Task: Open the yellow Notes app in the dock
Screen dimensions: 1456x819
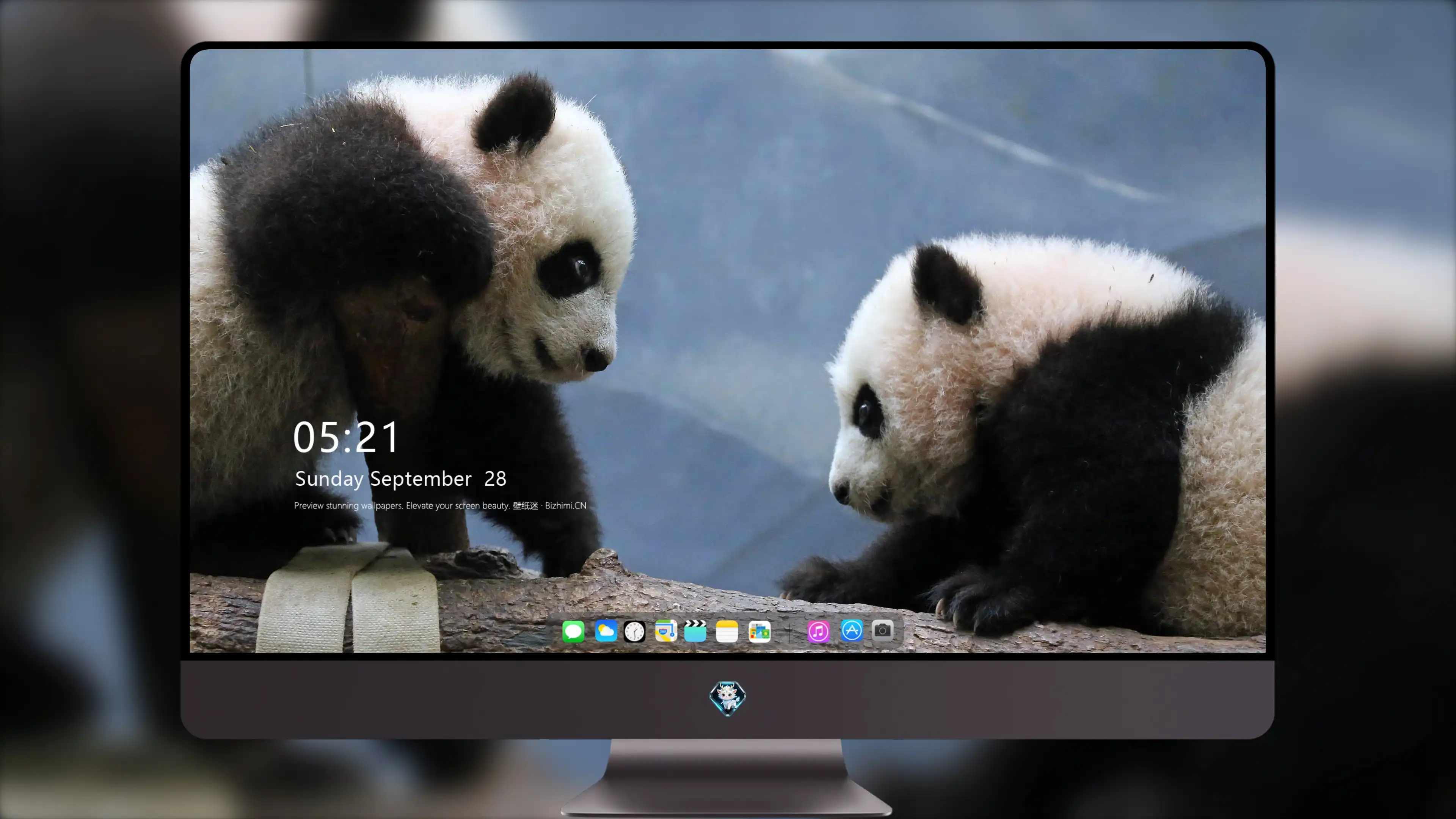Action: click(x=727, y=631)
